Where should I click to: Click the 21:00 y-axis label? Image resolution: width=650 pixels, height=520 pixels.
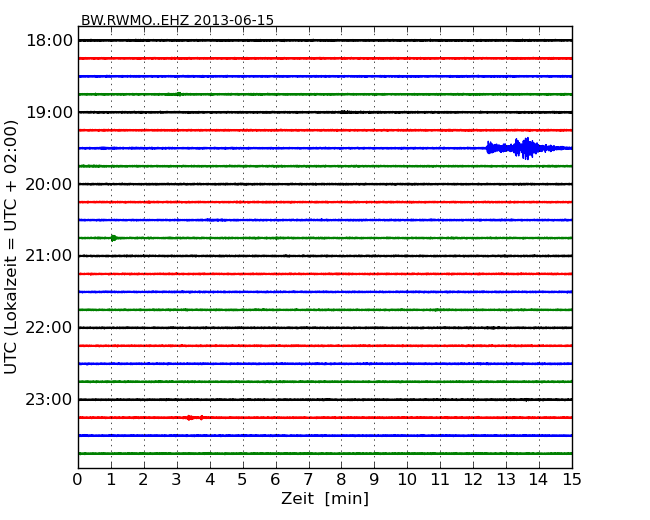coord(49,256)
